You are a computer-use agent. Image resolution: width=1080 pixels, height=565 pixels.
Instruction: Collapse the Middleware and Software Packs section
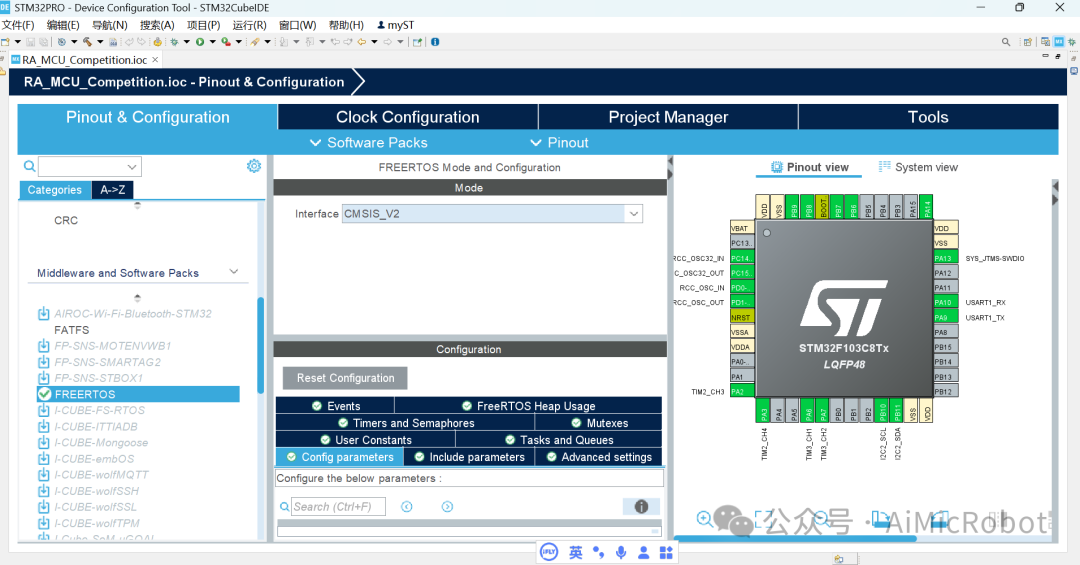click(x=233, y=271)
